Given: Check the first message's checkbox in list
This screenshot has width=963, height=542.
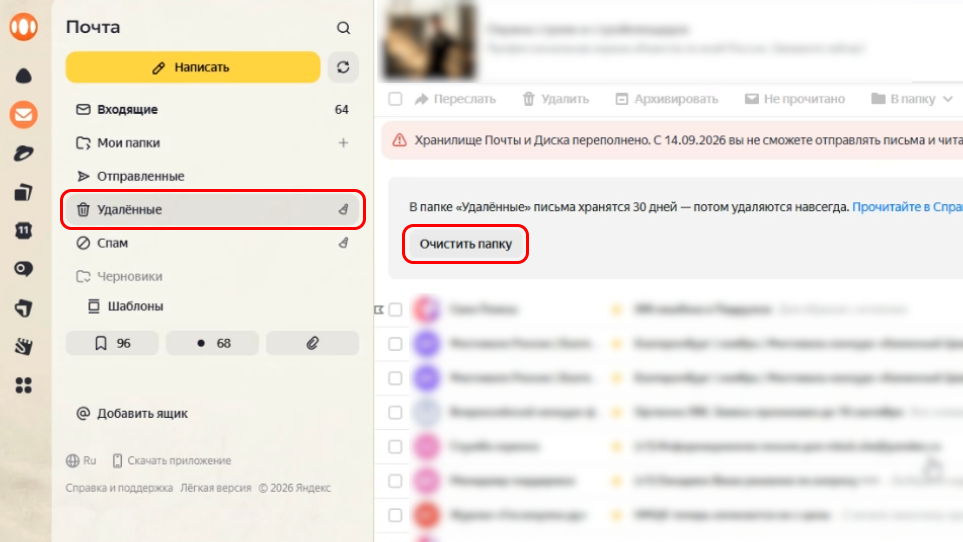Looking at the screenshot, I should 396,309.
